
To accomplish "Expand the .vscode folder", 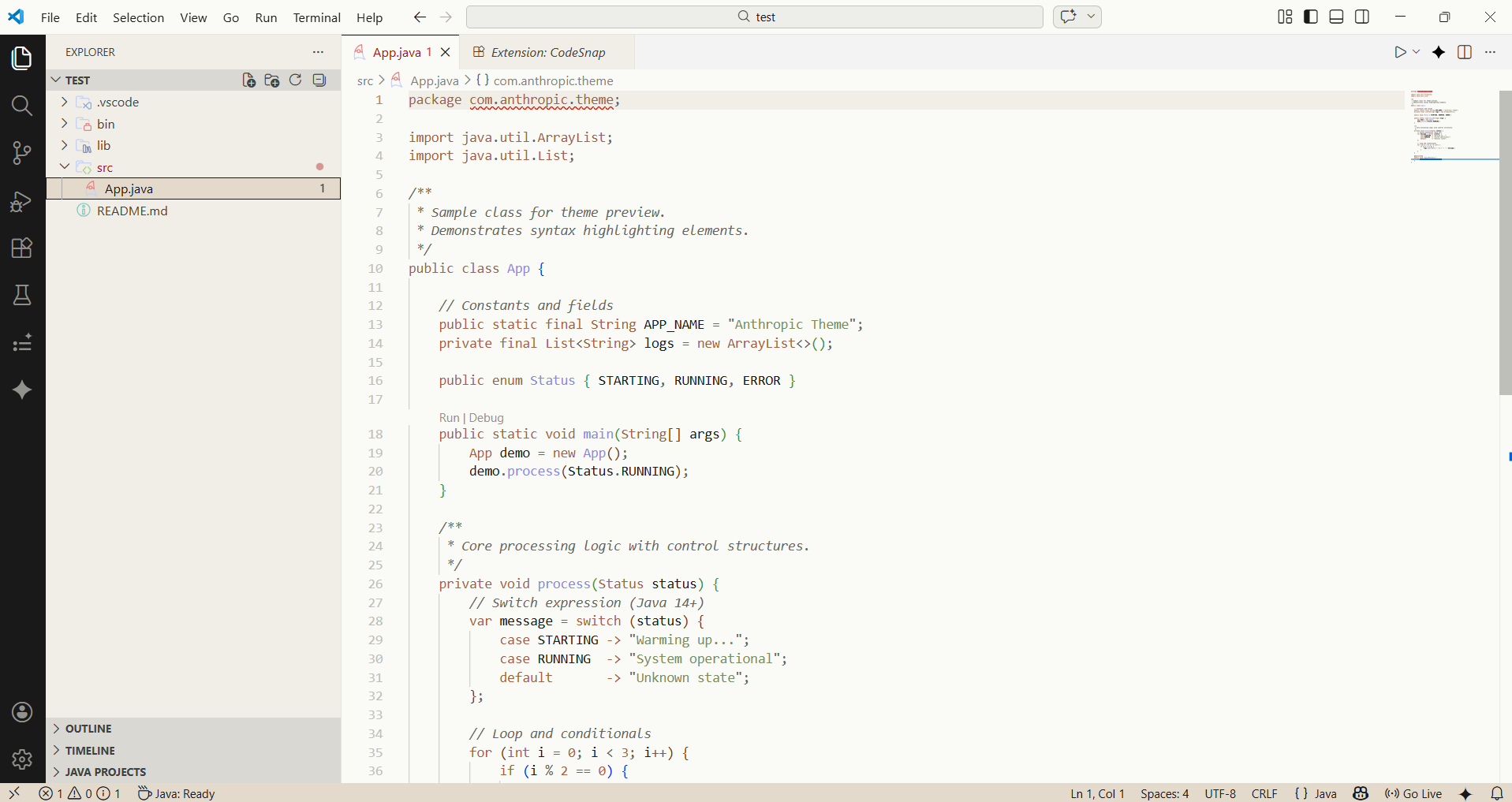I will (193, 103).
